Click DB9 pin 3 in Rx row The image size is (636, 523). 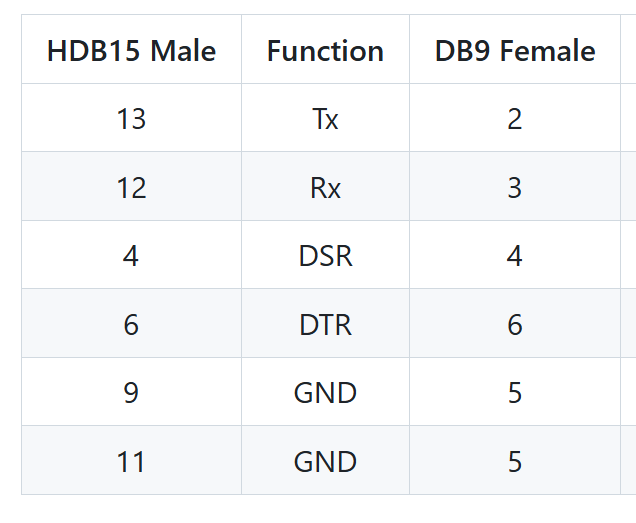pos(515,187)
